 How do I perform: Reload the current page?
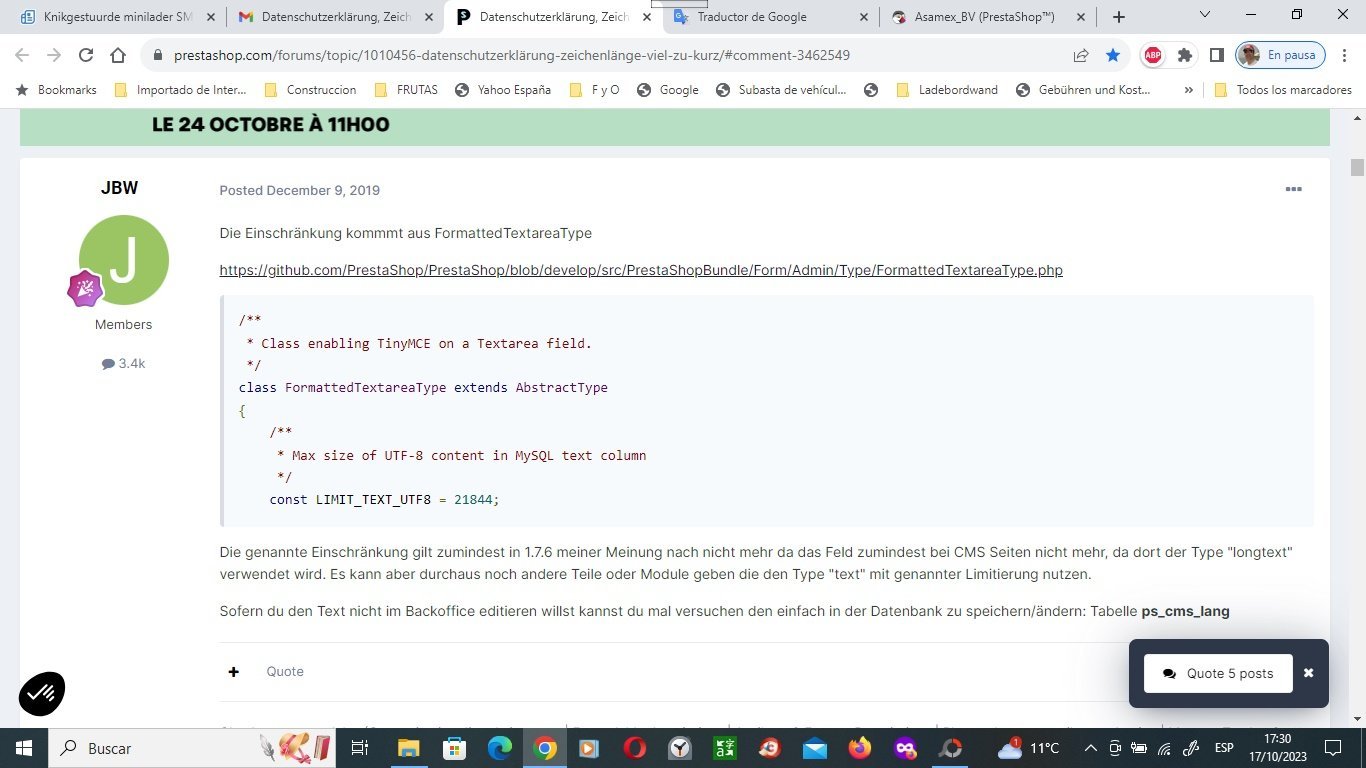(x=86, y=56)
